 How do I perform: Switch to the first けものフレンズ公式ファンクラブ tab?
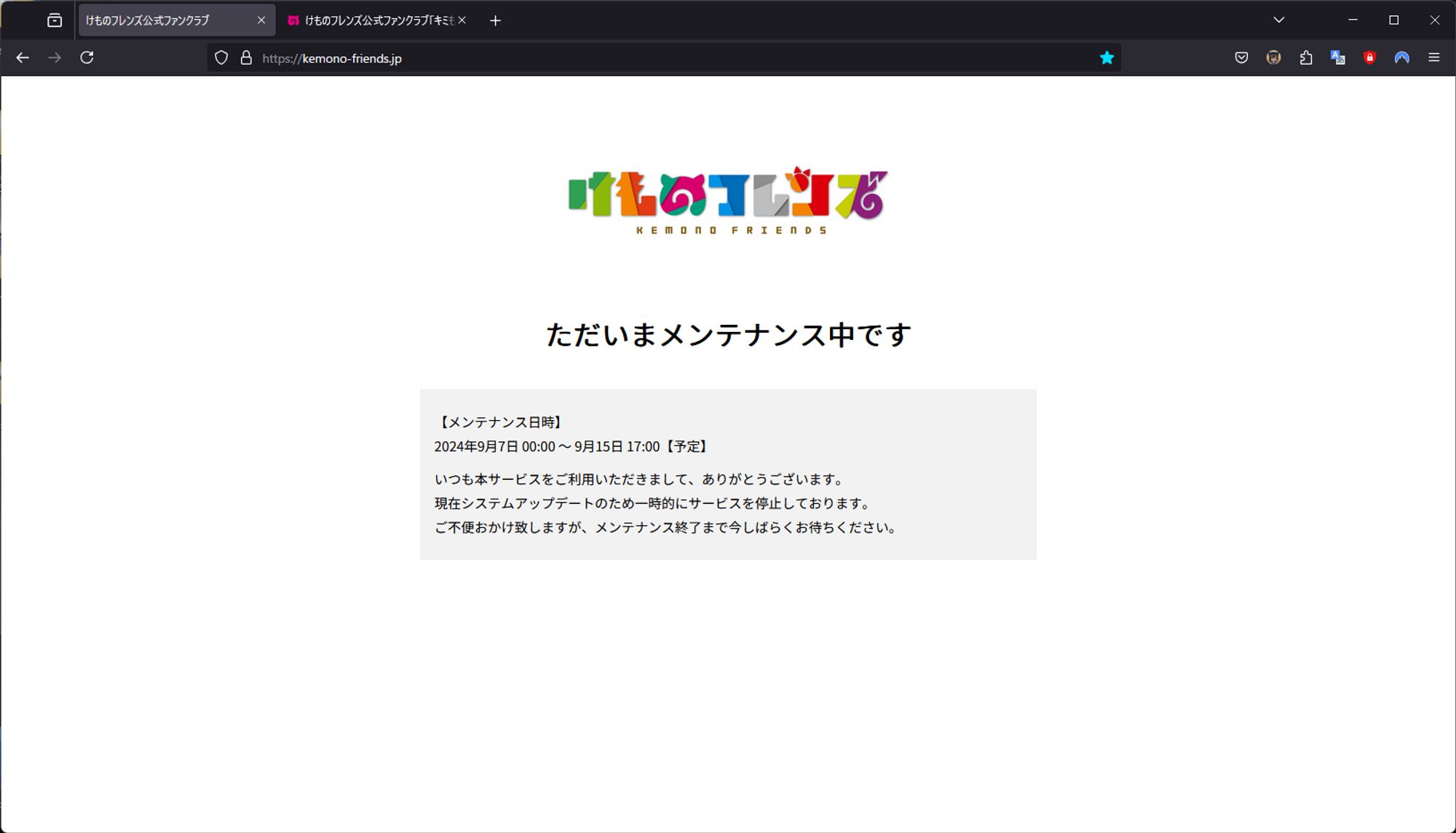(x=176, y=20)
